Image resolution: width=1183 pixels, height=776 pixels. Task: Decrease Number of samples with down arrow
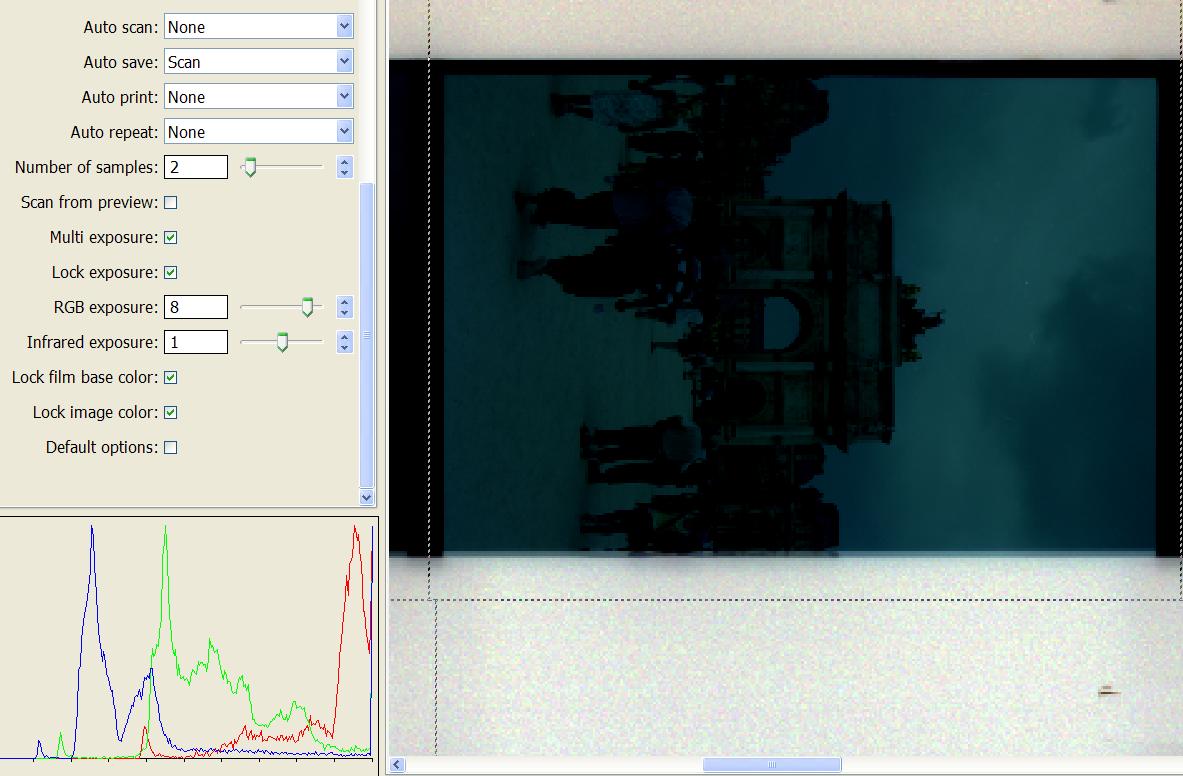[345, 173]
